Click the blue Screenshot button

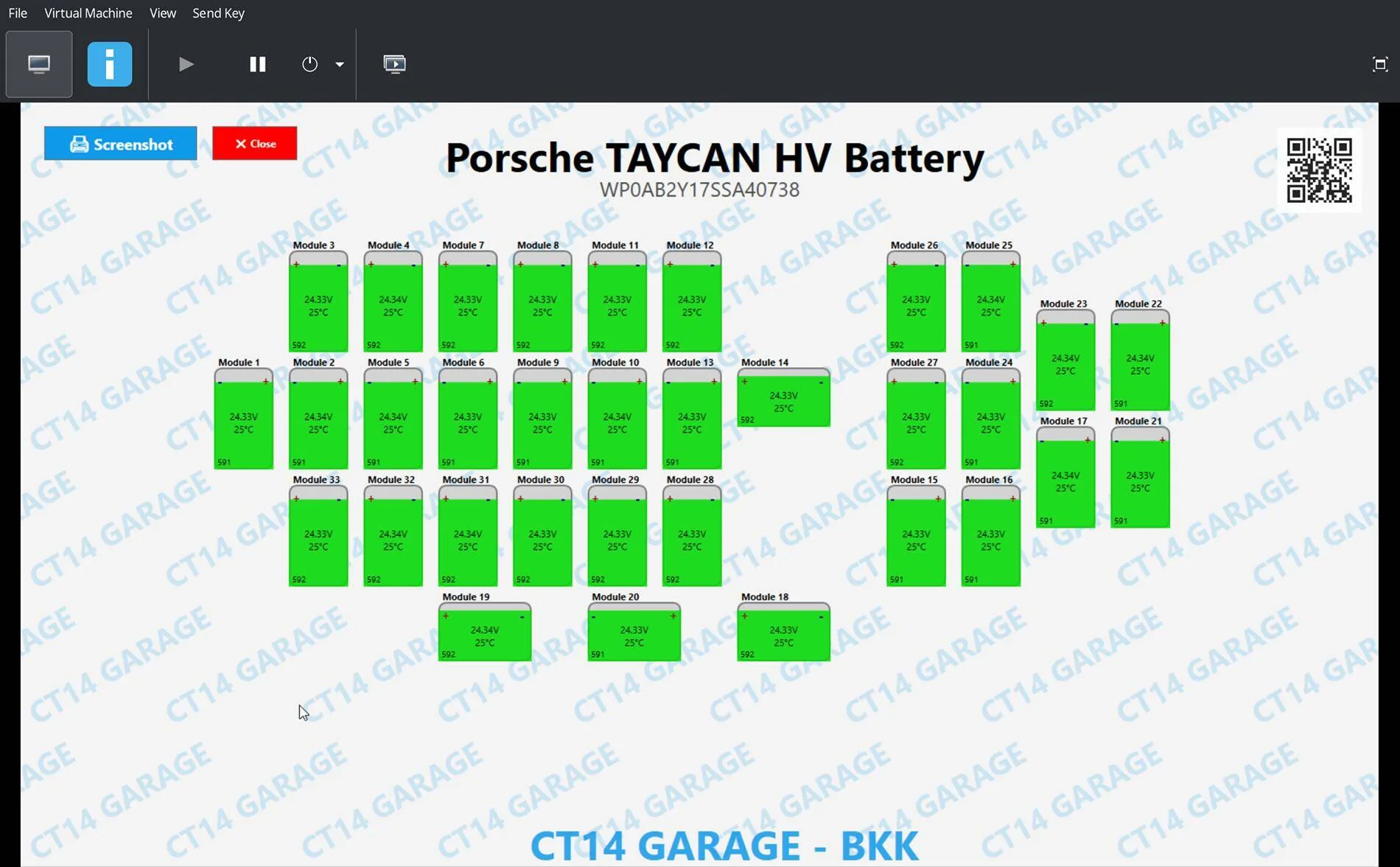121,144
